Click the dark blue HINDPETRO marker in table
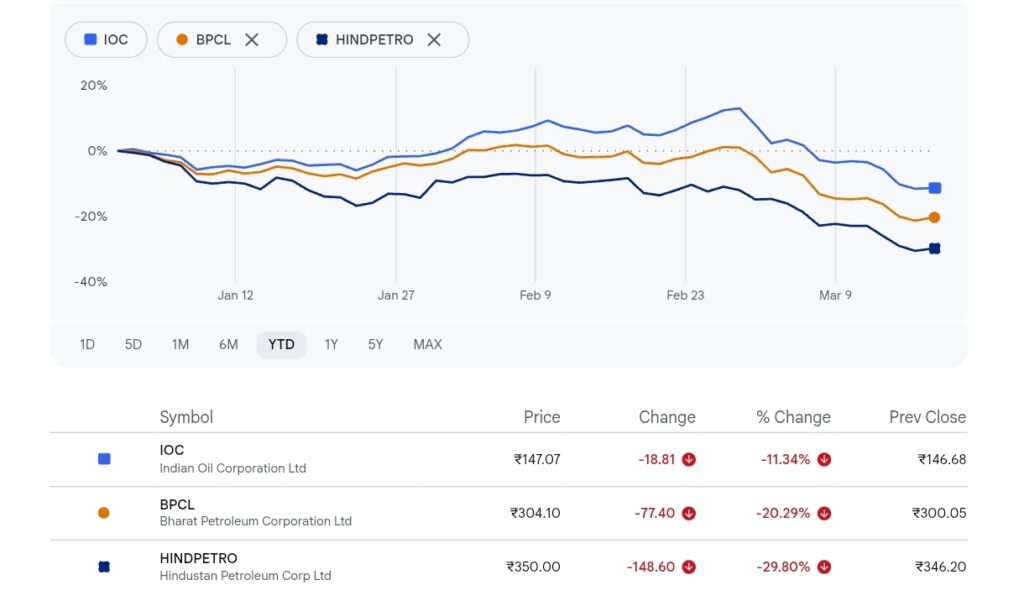Screen dimensions: 1024x606 click(x=104, y=567)
